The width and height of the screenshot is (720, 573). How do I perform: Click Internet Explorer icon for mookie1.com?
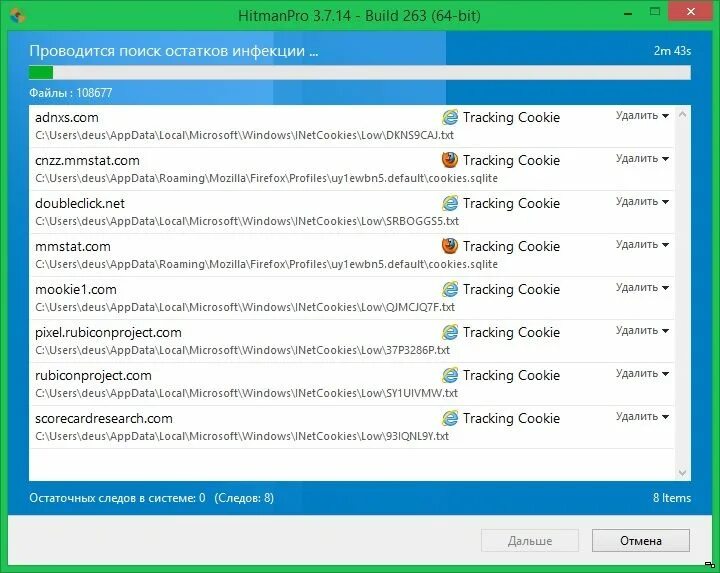(450, 289)
